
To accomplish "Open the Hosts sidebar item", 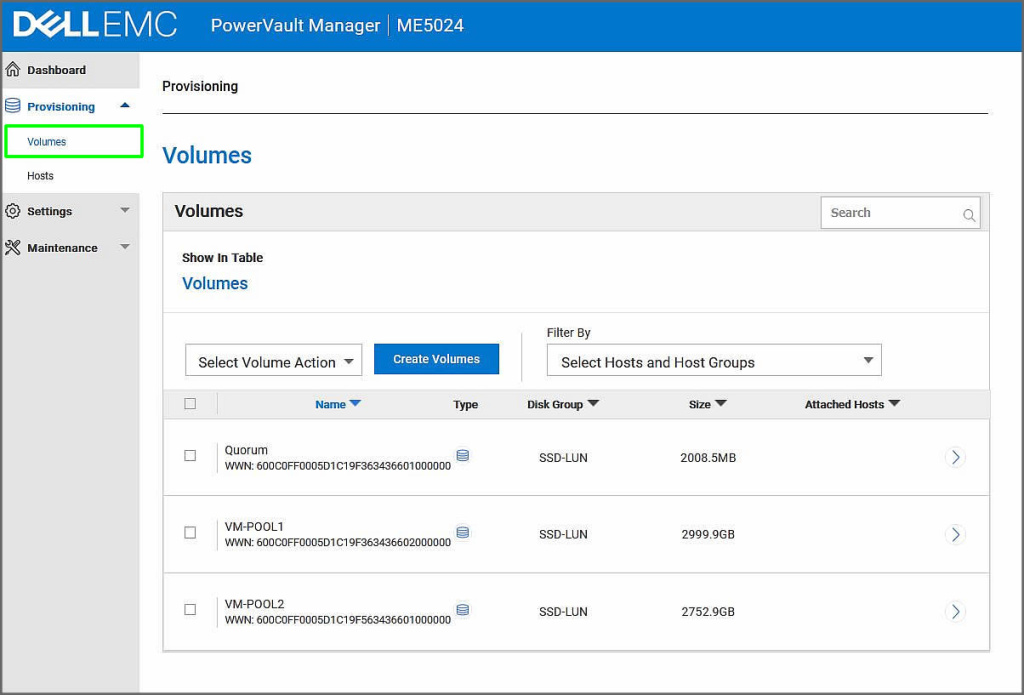I will [41, 176].
